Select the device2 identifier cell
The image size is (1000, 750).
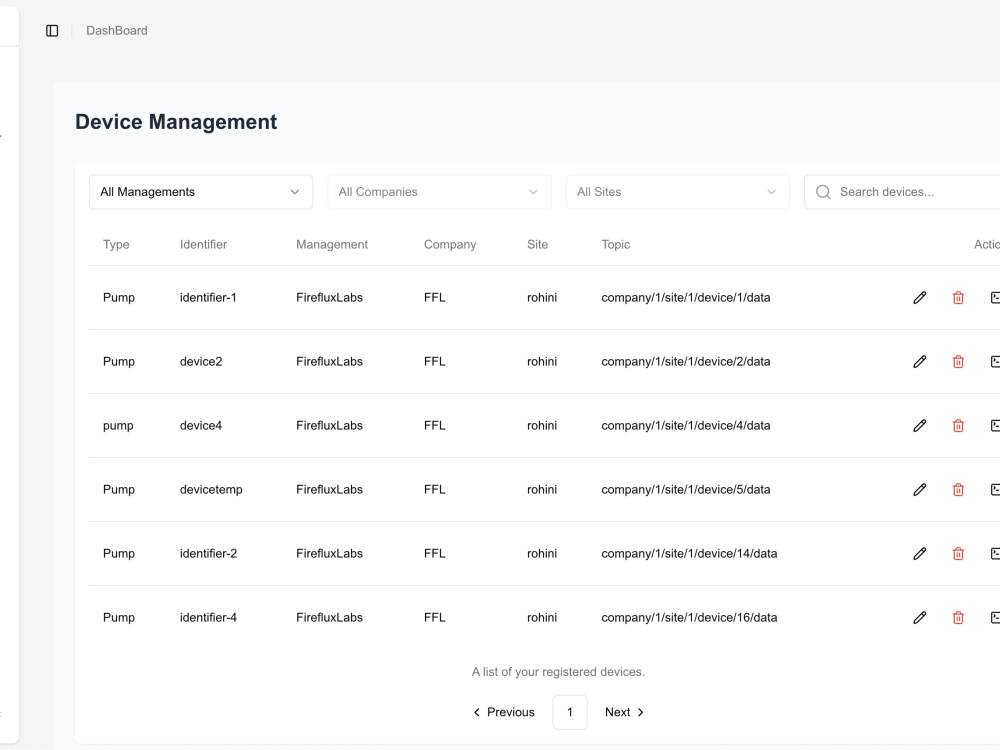tap(201, 362)
